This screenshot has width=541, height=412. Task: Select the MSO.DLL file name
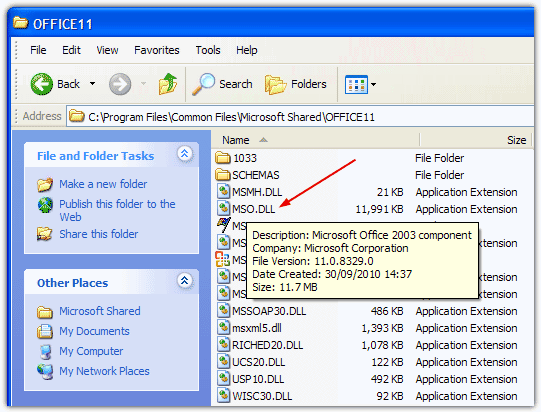tap(254, 209)
